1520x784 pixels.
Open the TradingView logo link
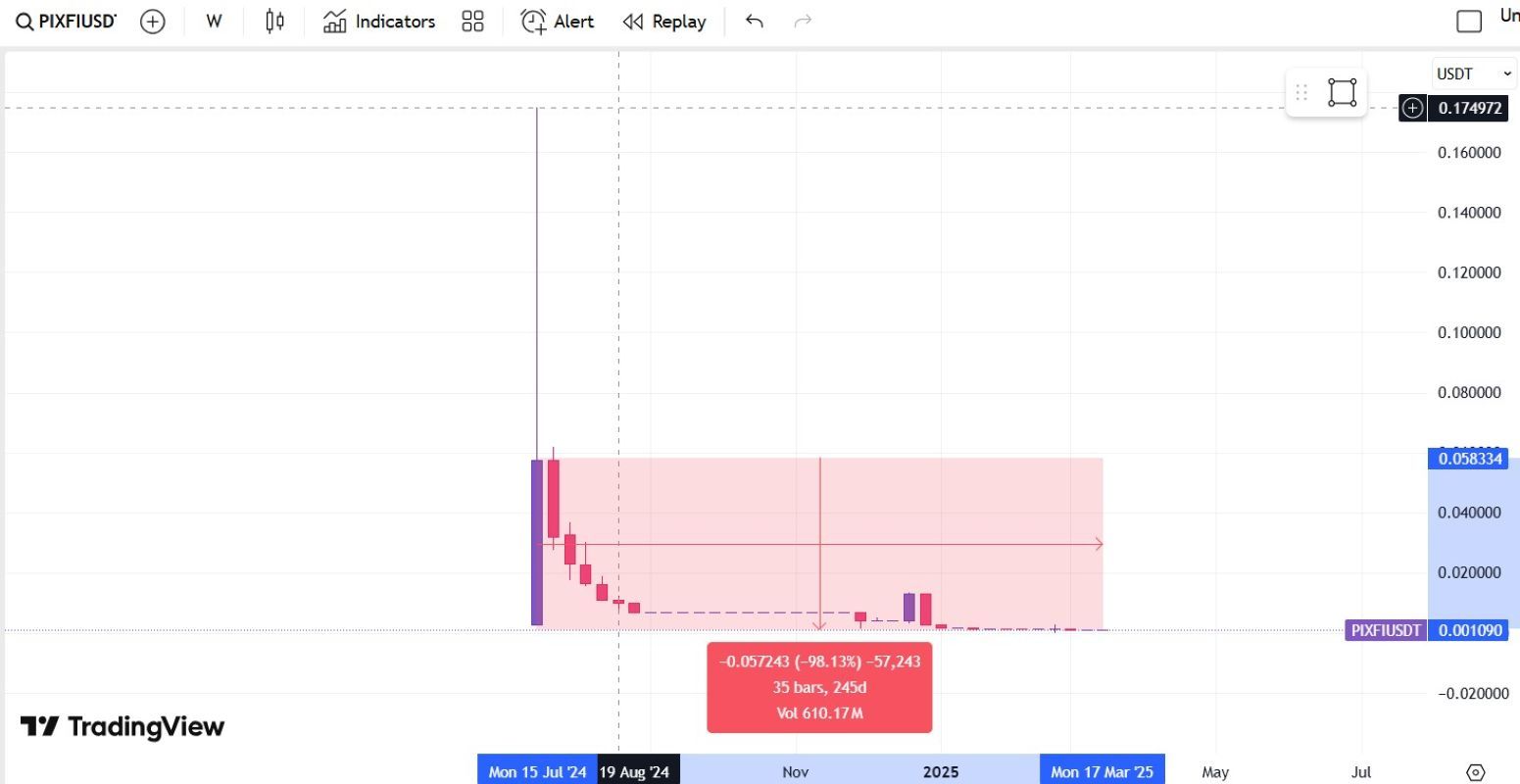[x=123, y=726]
